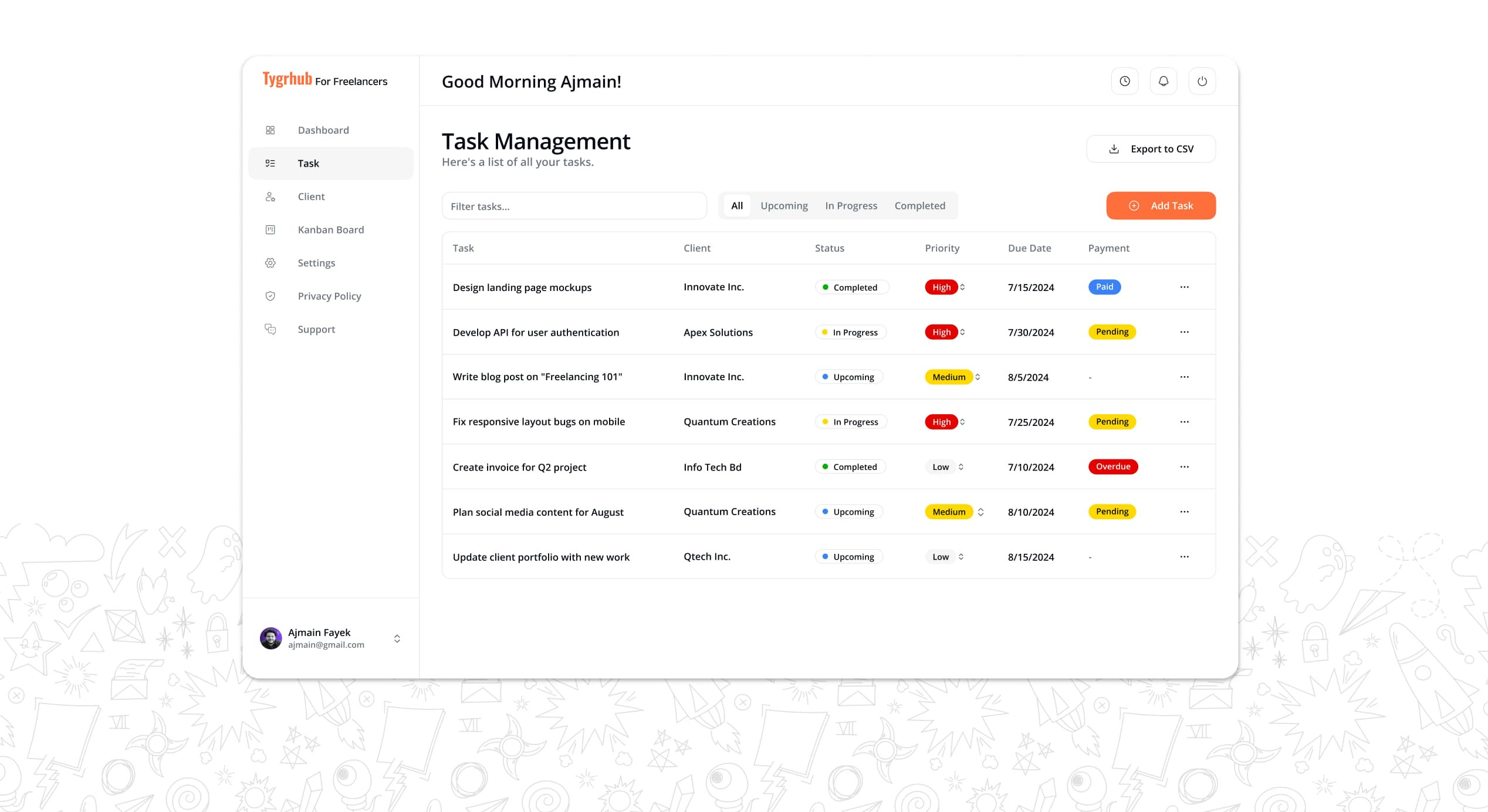Open the Dashboard section via its grid icon
This screenshot has height=812, width=1488.
(270, 130)
